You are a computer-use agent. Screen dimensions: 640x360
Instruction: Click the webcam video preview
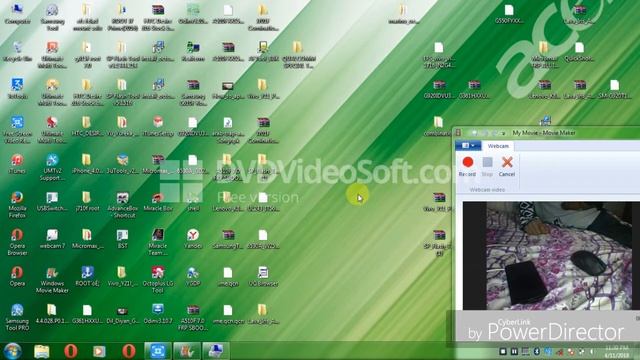click(x=551, y=256)
